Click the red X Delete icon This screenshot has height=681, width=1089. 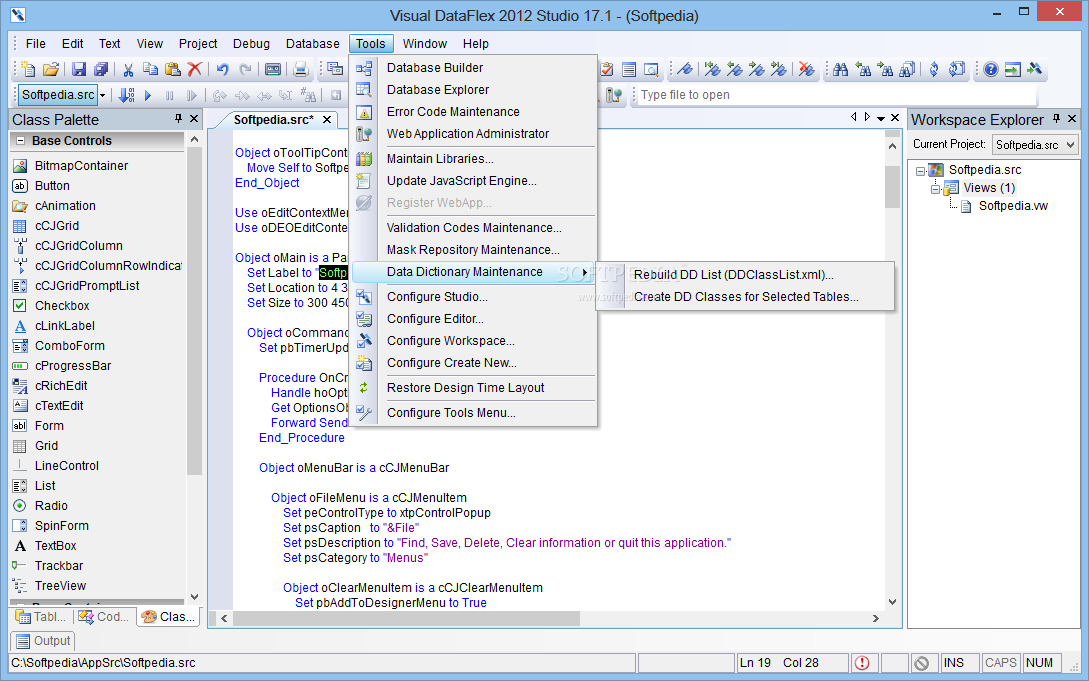pyautogui.click(x=195, y=69)
